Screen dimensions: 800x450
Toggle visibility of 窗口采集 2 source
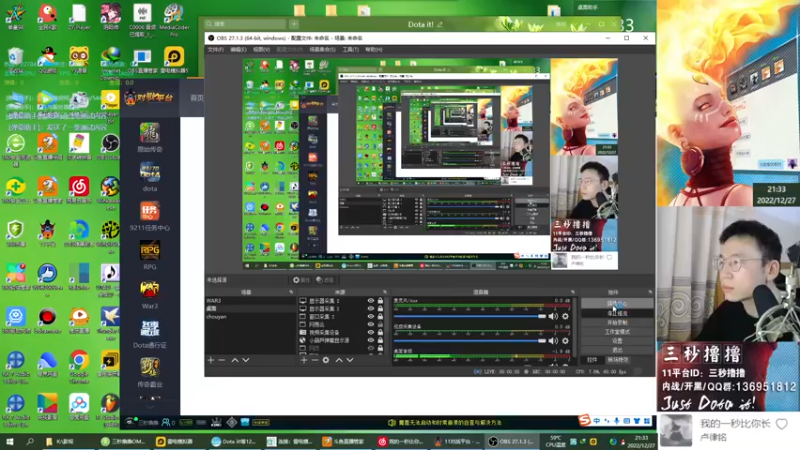(x=371, y=316)
